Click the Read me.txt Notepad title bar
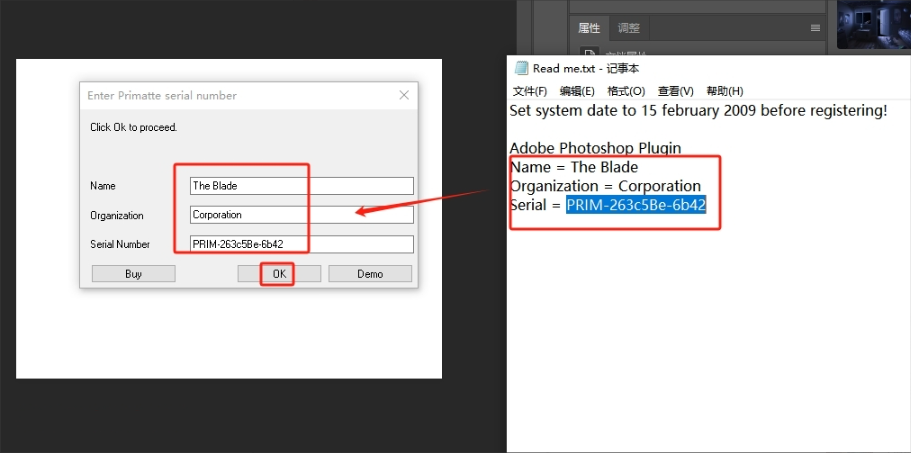Screen dimensions: 911x453 coord(709,69)
